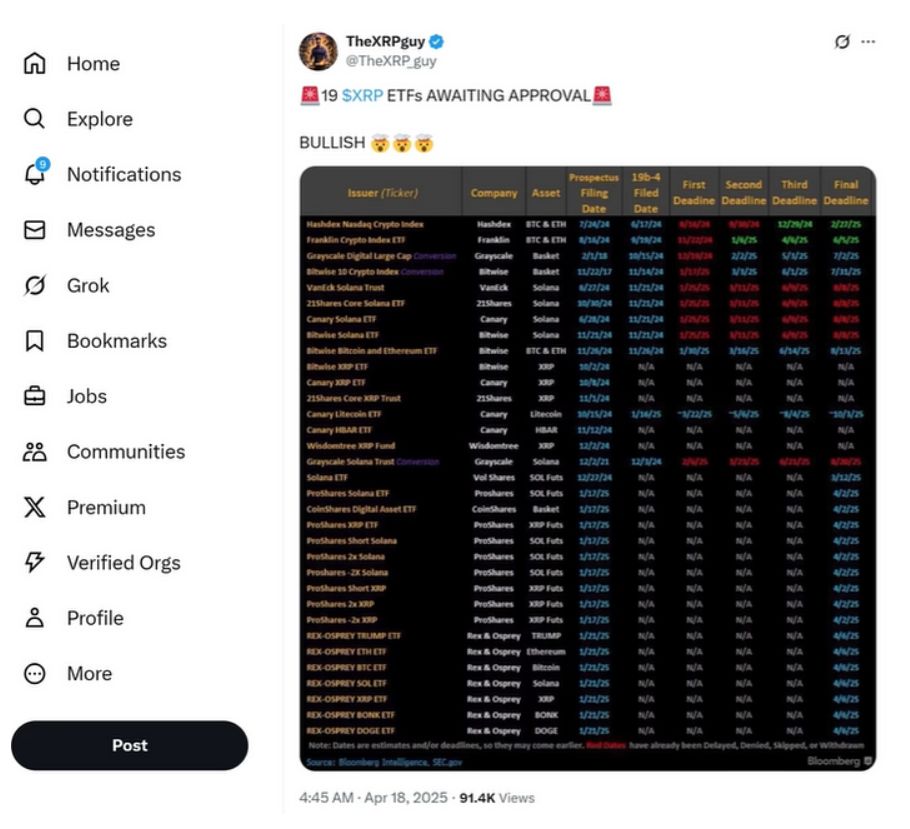Open the three-dot menu on the tweet
The height and width of the screenshot is (829, 910).
[x=868, y=42]
